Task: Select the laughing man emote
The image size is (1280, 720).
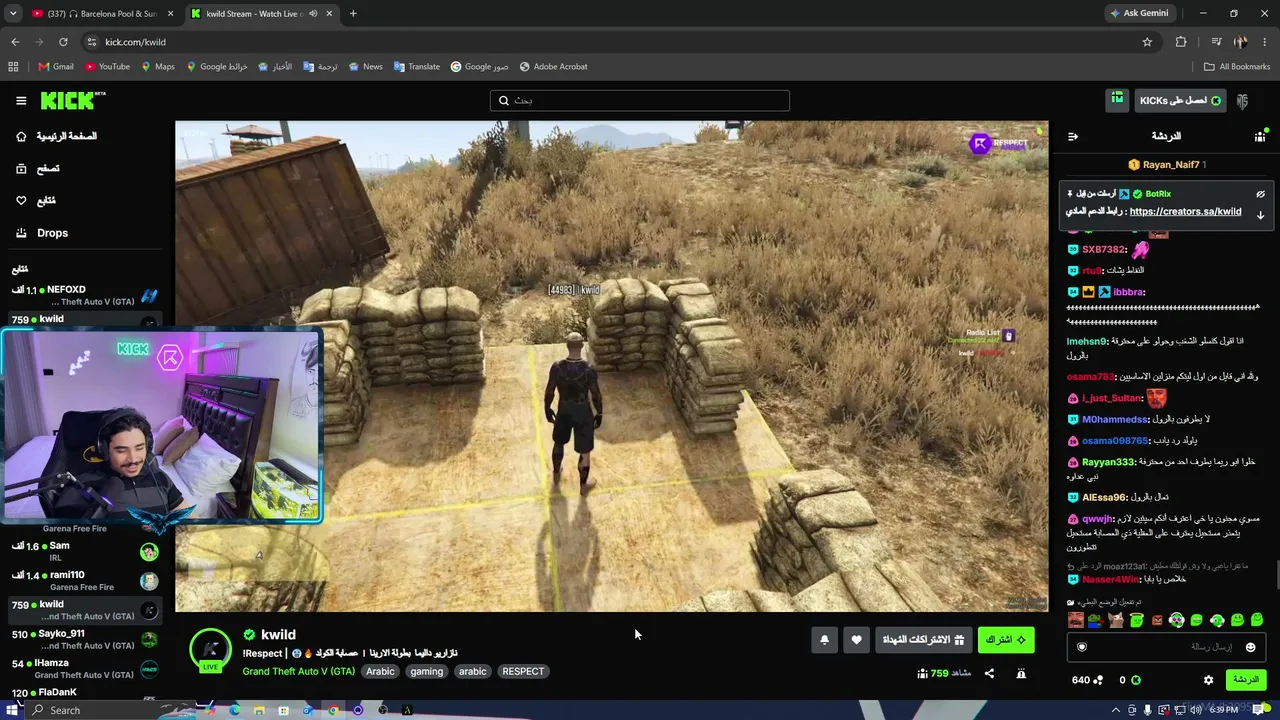Action: pos(1075,620)
